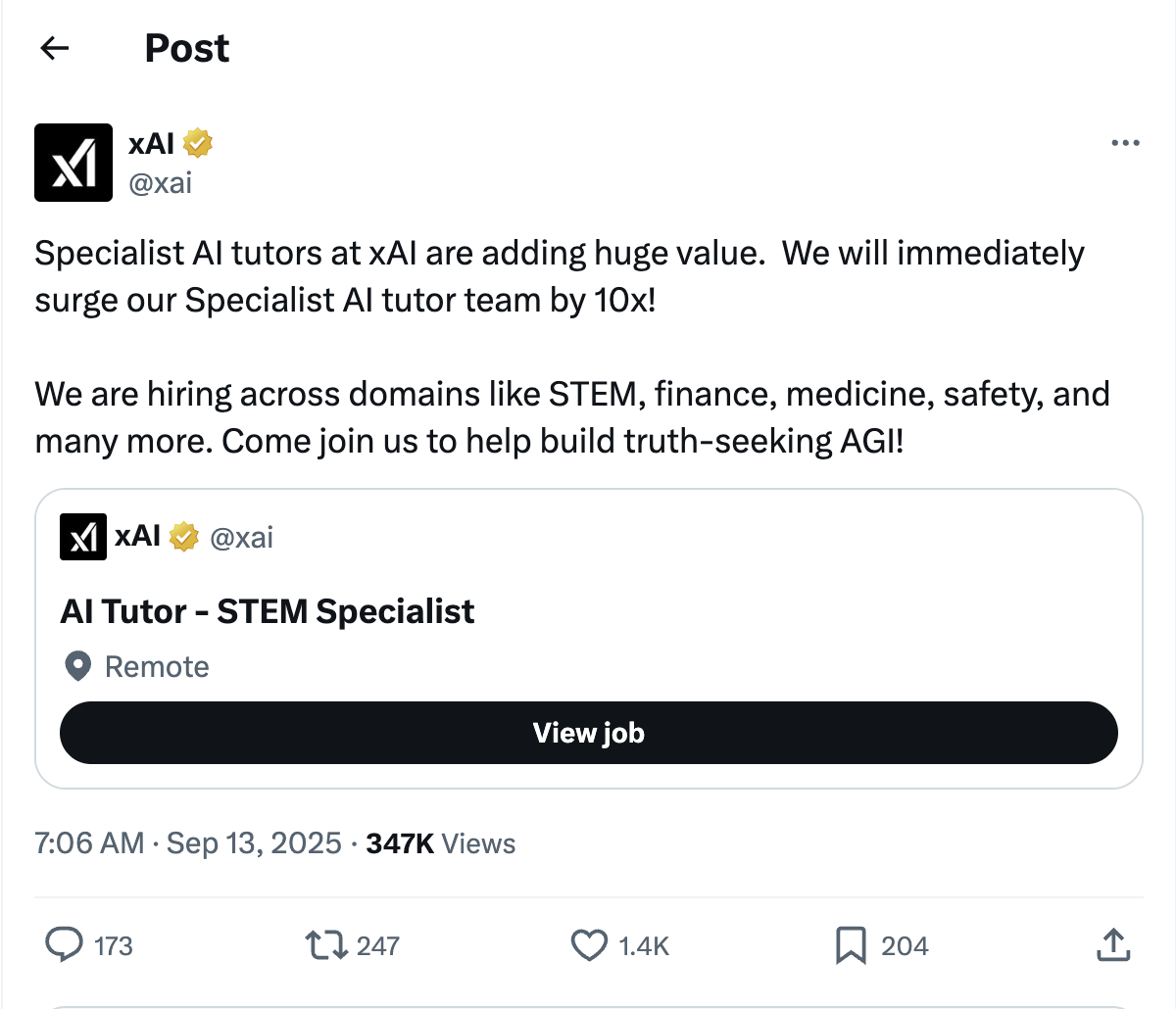Open the @xai handle under author name
Screen dimensions: 1176x1009
161,183
